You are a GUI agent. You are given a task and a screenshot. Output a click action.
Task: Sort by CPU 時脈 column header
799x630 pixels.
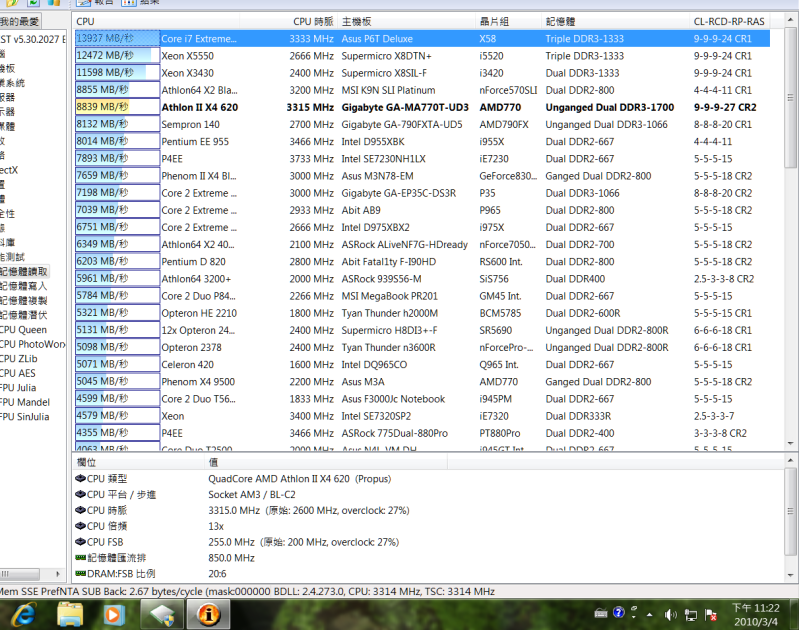(313, 20)
